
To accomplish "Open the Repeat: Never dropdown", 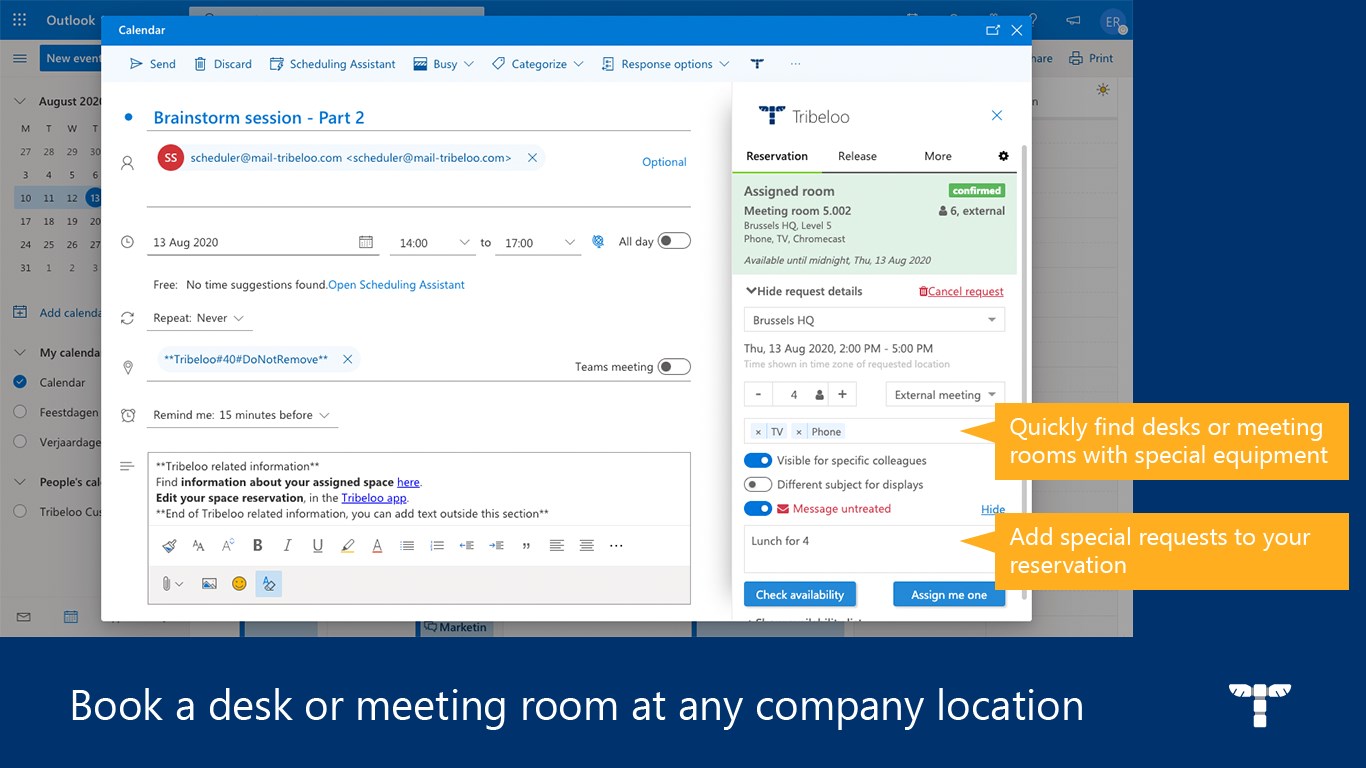I will coord(199,318).
